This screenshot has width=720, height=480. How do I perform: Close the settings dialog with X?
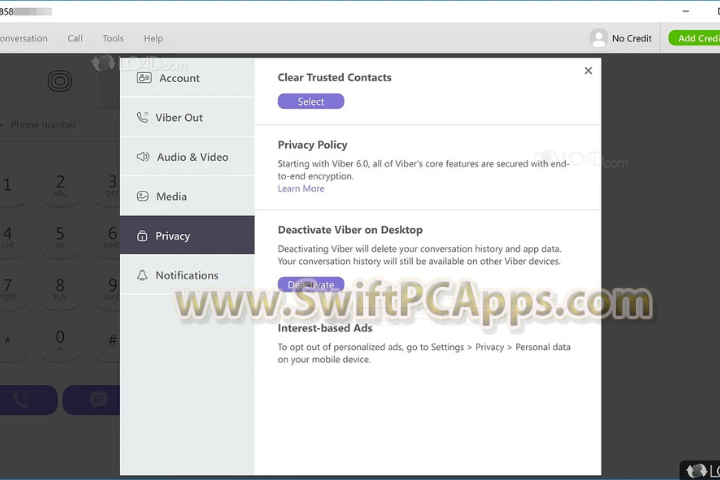(x=588, y=70)
